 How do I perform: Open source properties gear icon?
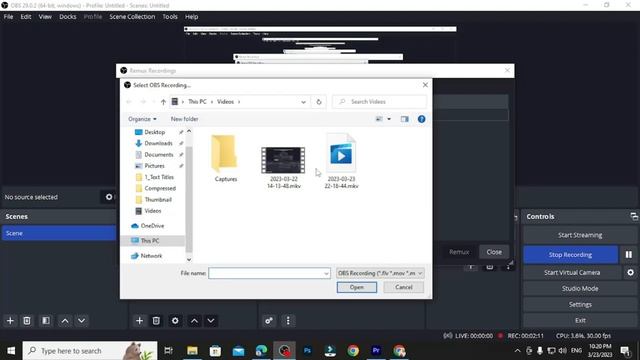point(175,321)
